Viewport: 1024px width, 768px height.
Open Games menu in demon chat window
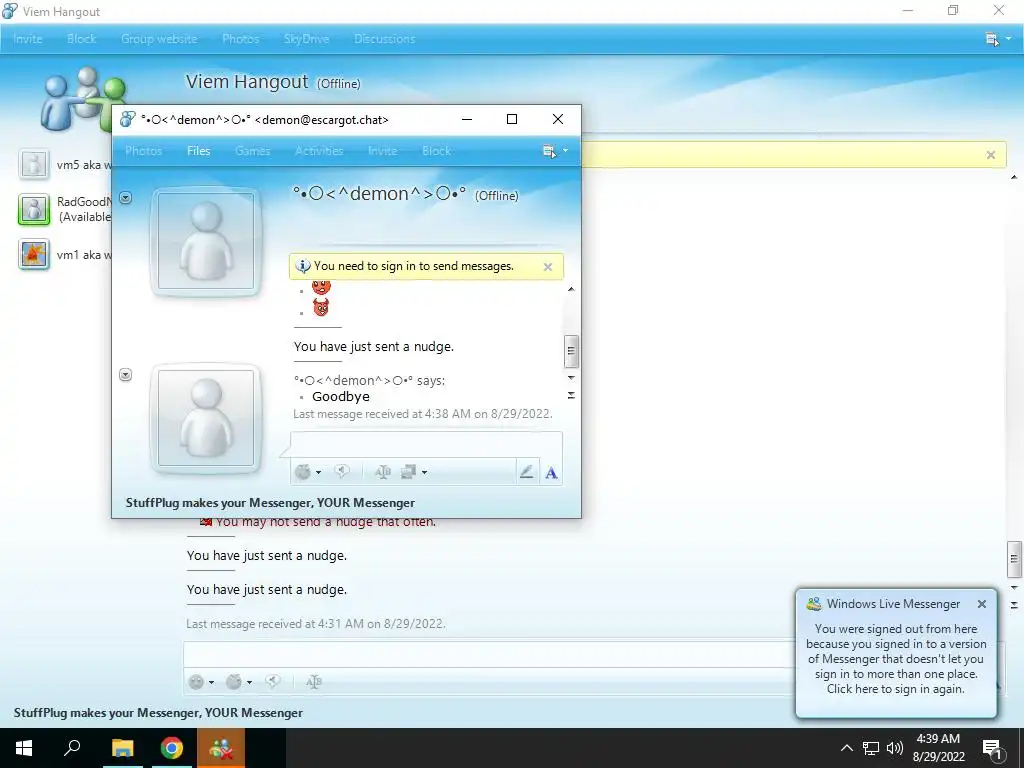[x=252, y=151]
